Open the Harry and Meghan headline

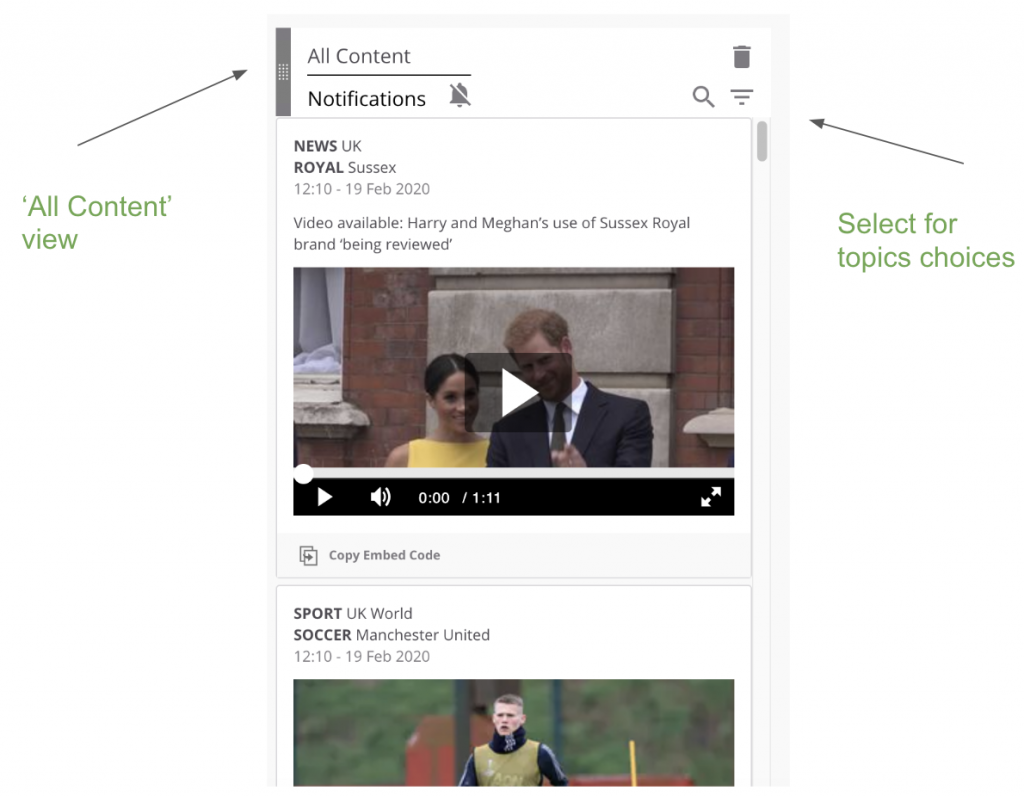(491, 233)
